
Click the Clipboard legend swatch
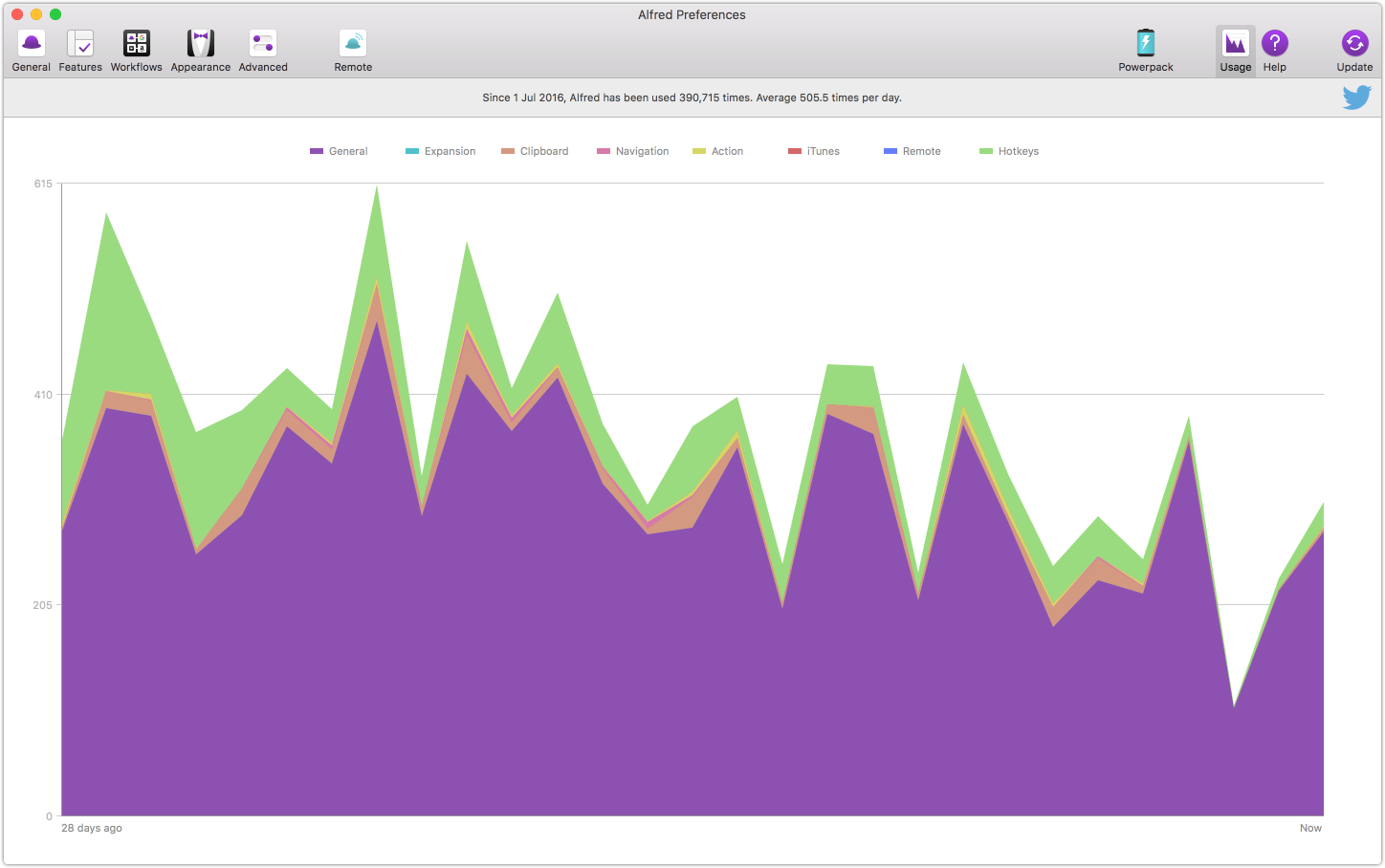point(508,151)
